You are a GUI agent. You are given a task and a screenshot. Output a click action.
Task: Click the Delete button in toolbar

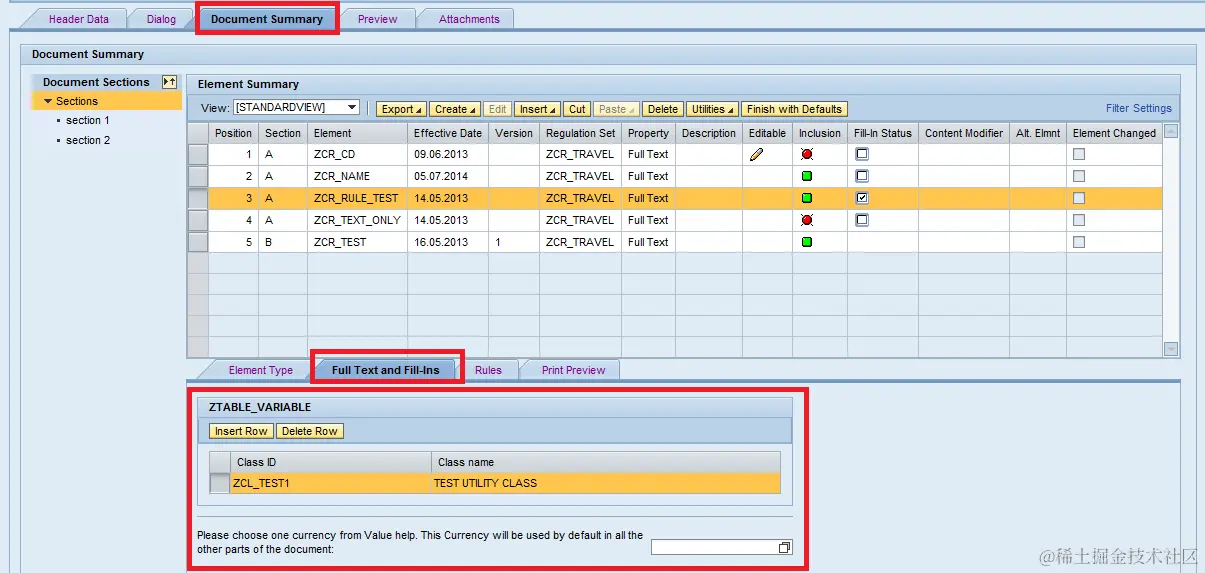tap(662, 109)
